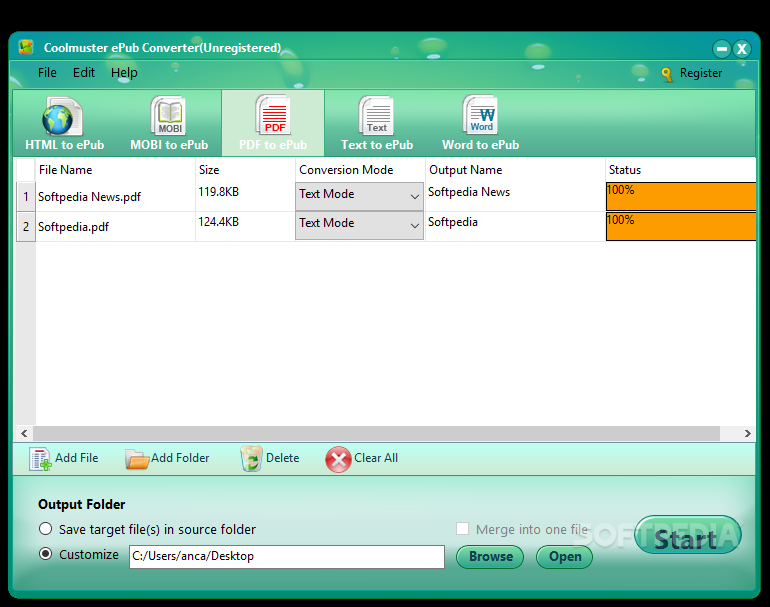Select the Customize output folder option

46,554
